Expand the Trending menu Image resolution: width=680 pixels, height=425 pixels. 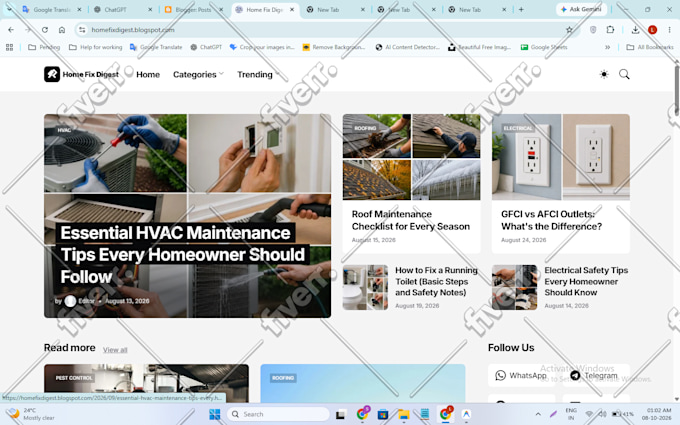point(258,75)
